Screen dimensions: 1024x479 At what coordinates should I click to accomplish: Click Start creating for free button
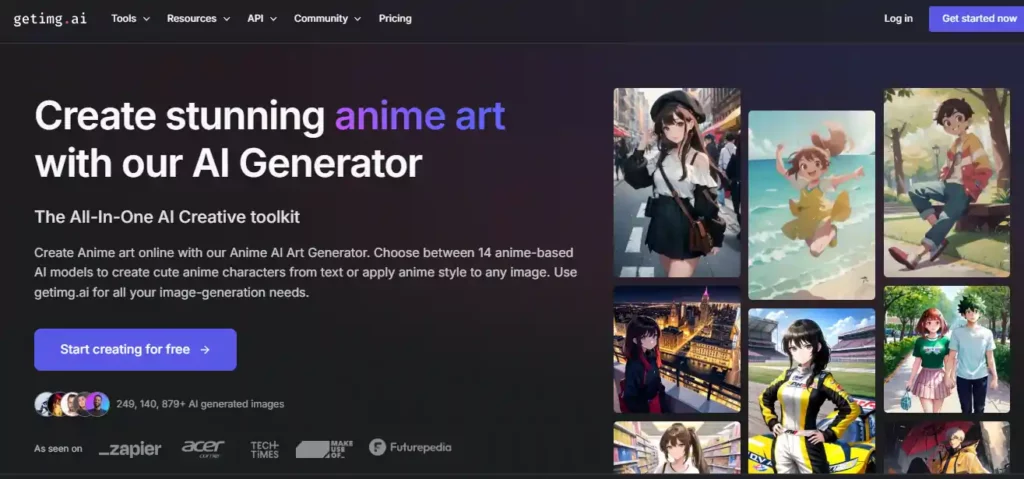[135, 350]
